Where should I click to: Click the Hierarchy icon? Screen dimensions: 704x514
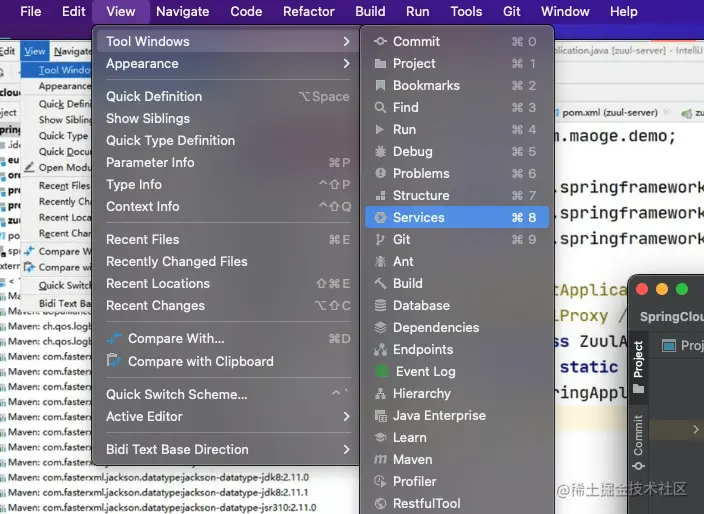coord(380,394)
